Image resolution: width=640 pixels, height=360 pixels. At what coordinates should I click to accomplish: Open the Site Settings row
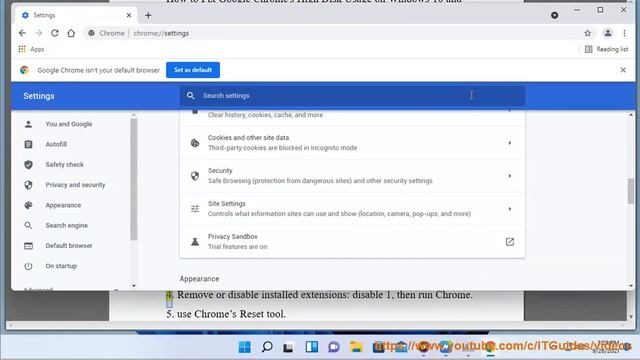pos(352,209)
